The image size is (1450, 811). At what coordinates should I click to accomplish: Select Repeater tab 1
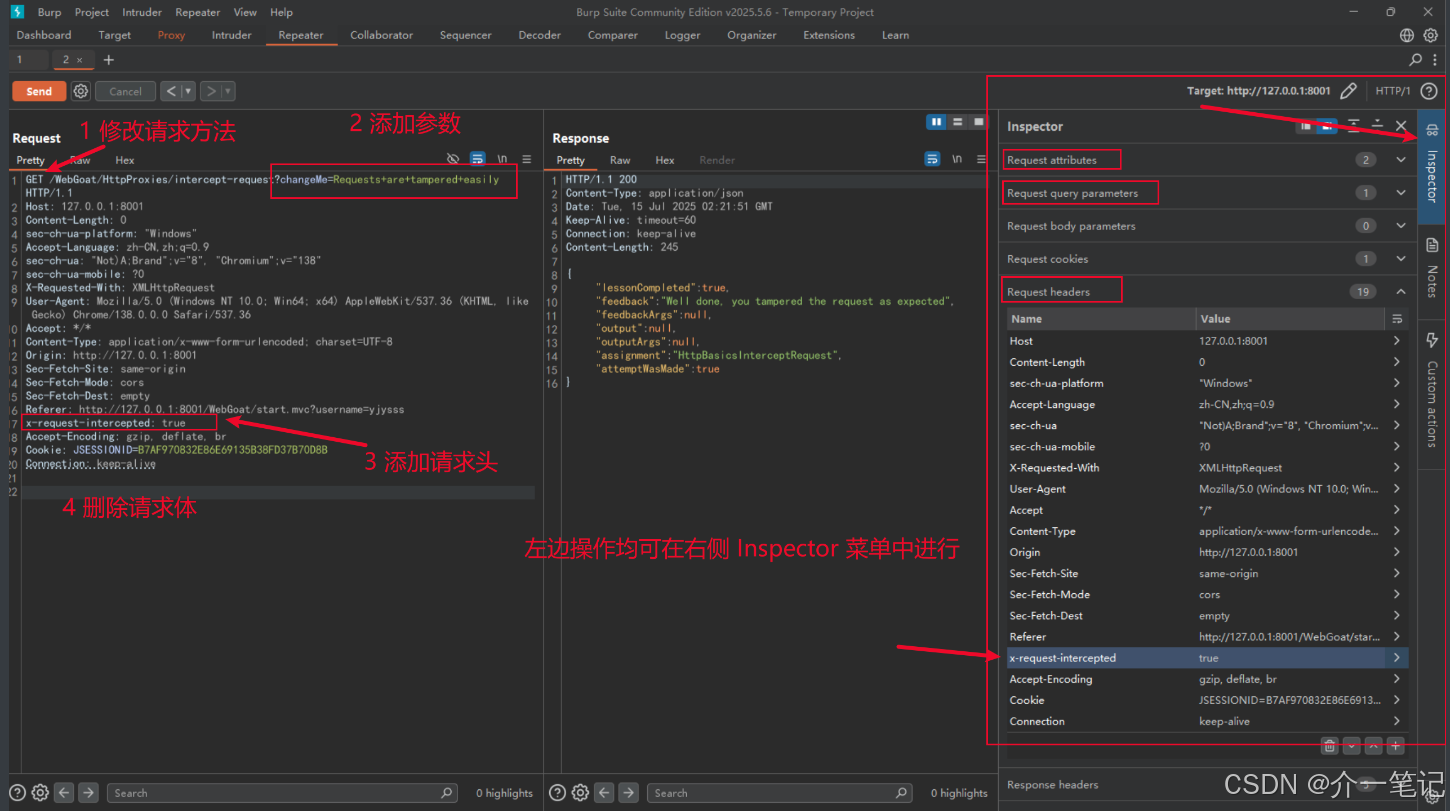(19, 60)
